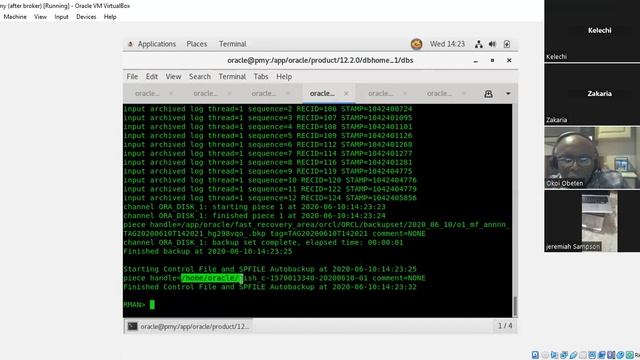
Task: Open VirtualBox Machine menu
Action: click(15, 17)
